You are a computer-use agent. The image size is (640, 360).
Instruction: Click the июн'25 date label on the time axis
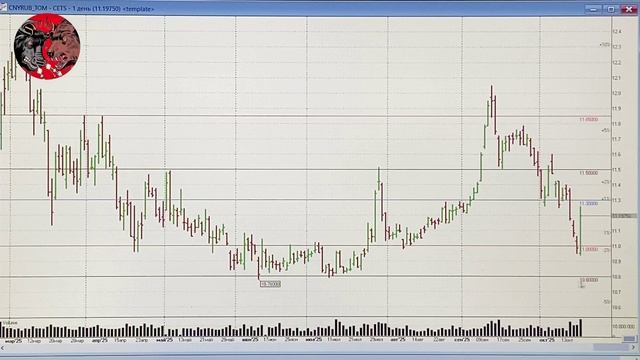(x=249, y=340)
